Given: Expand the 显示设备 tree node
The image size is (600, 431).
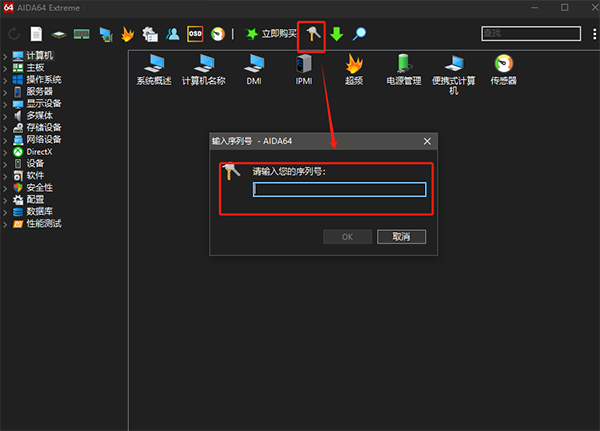Looking at the screenshot, I should point(5,104).
